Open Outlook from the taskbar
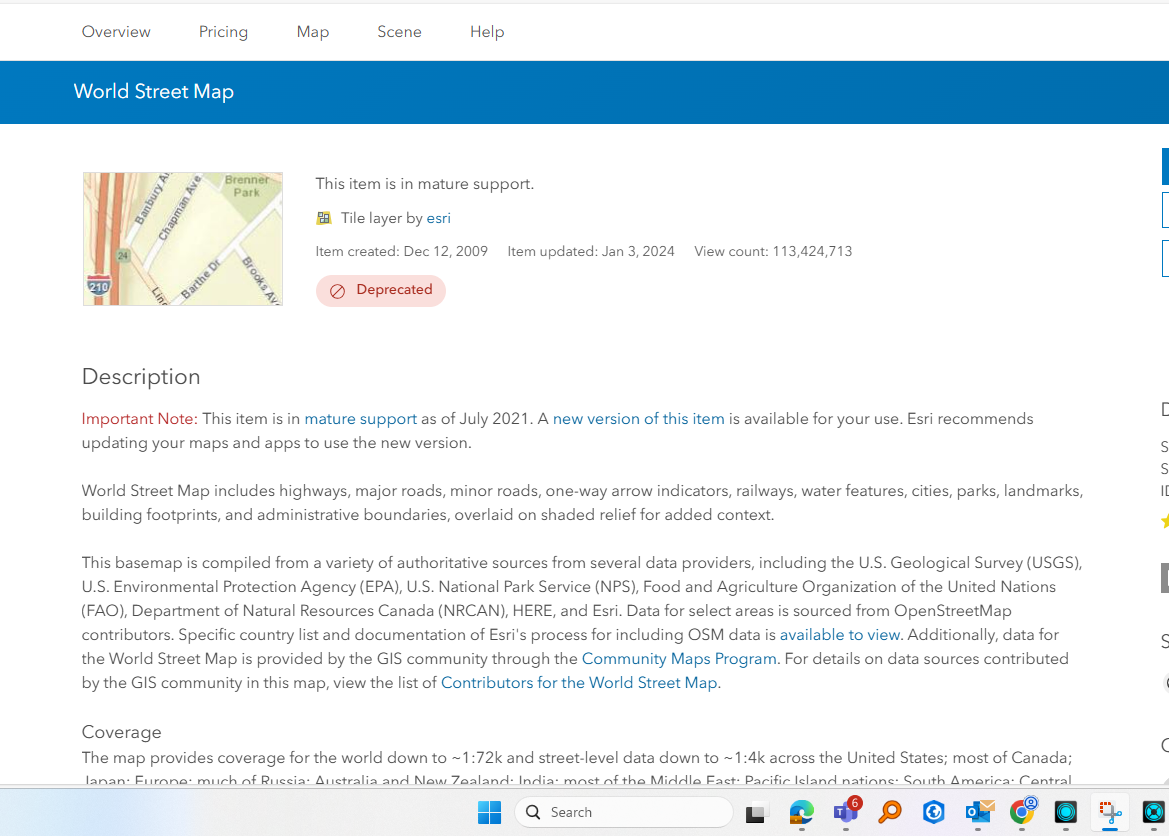 (x=978, y=812)
